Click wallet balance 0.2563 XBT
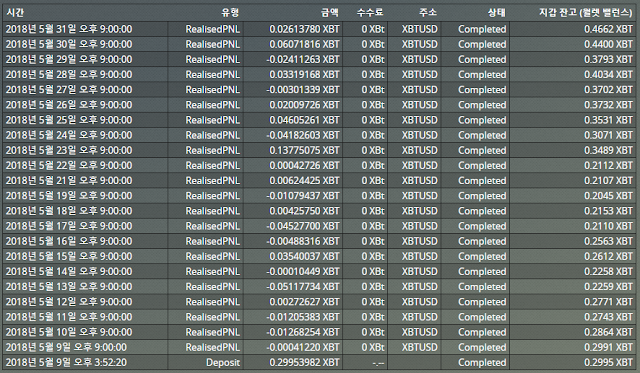 (x=609, y=241)
